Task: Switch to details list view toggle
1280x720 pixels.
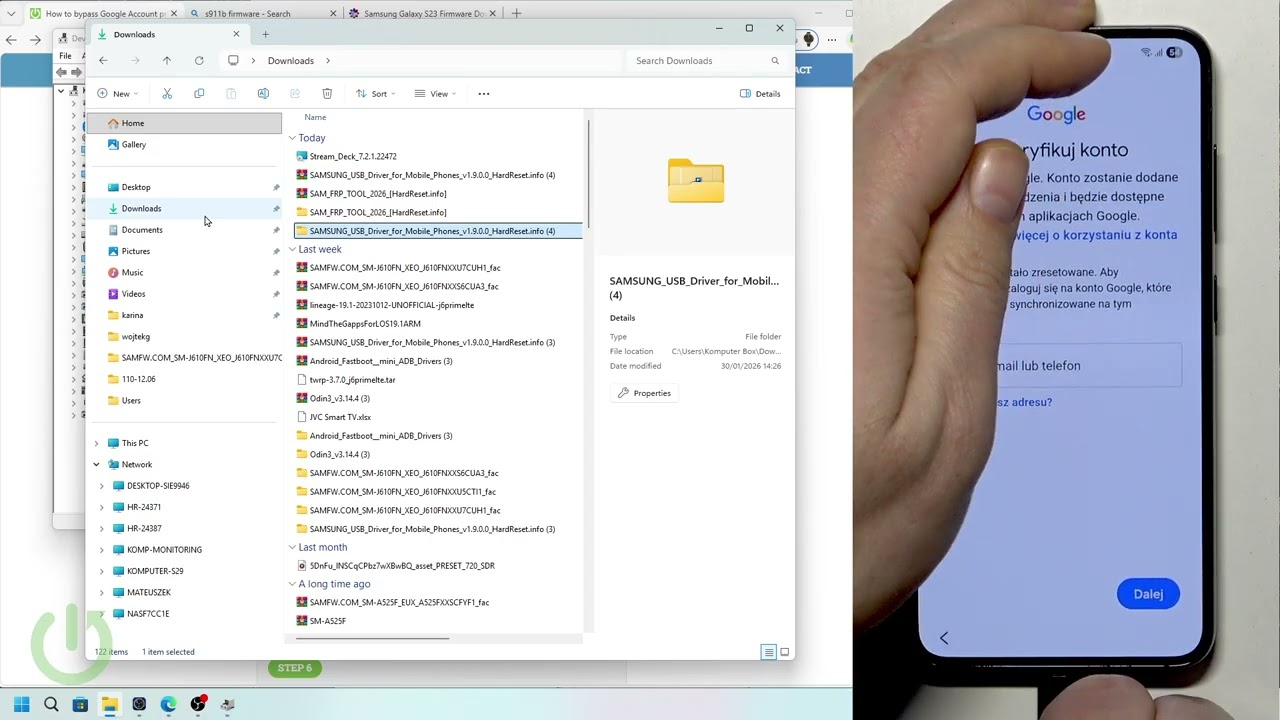Action: [768, 652]
